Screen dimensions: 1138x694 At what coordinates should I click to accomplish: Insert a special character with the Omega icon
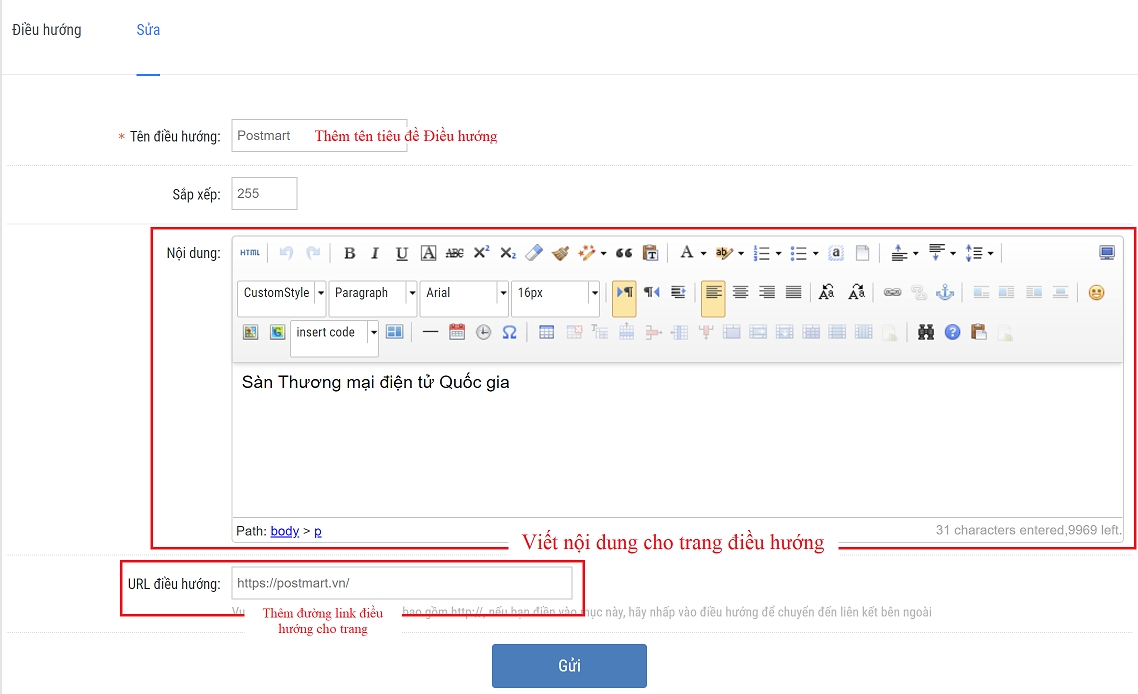click(x=509, y=333)
